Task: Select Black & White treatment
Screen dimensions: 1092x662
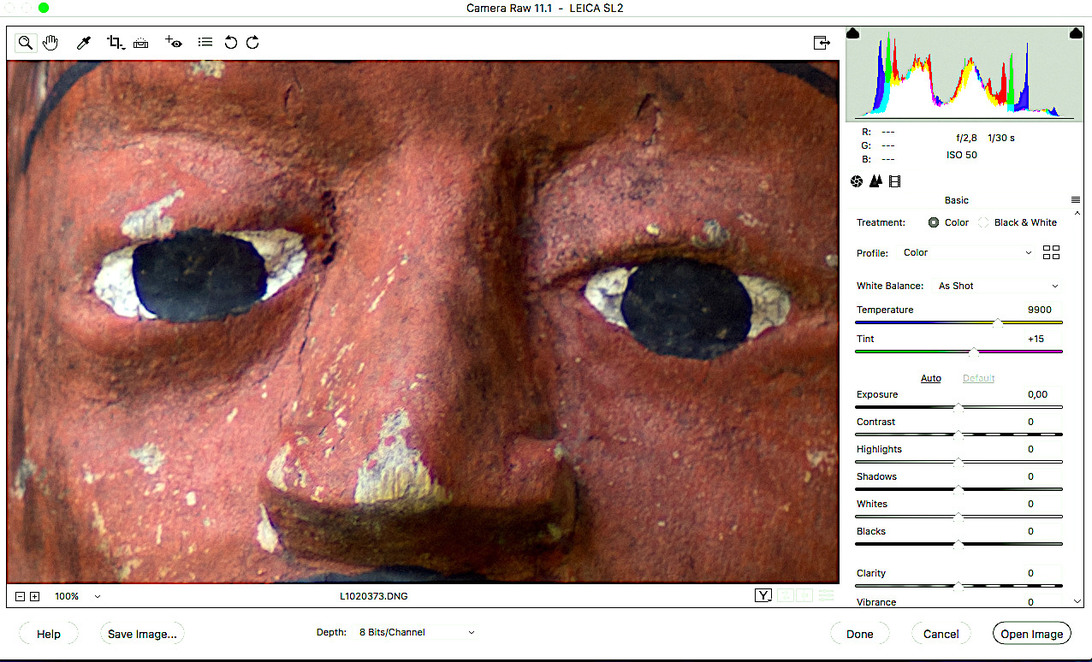Action: [983, 223]
